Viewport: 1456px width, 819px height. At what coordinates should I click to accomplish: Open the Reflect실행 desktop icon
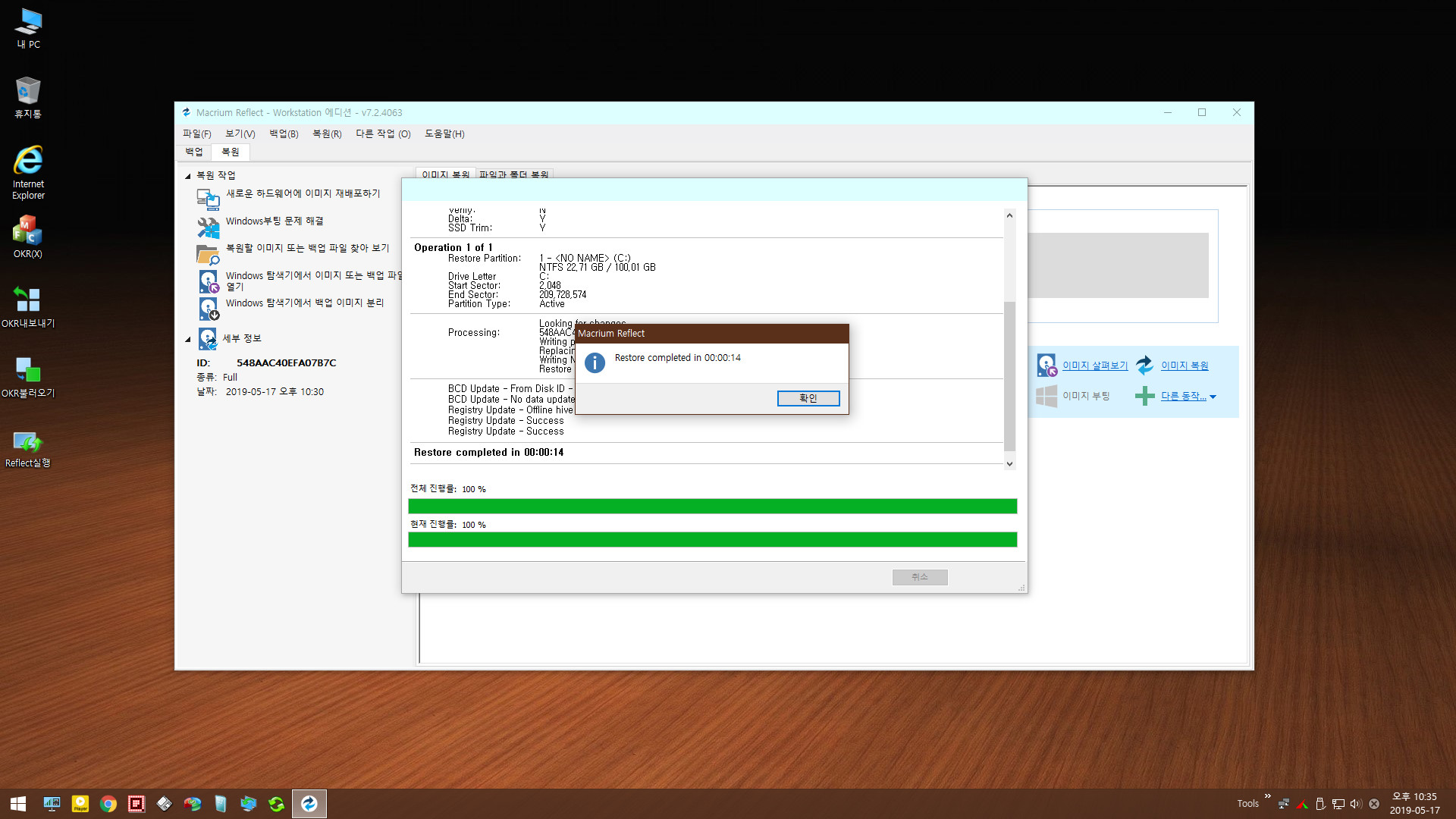(28, 449)
